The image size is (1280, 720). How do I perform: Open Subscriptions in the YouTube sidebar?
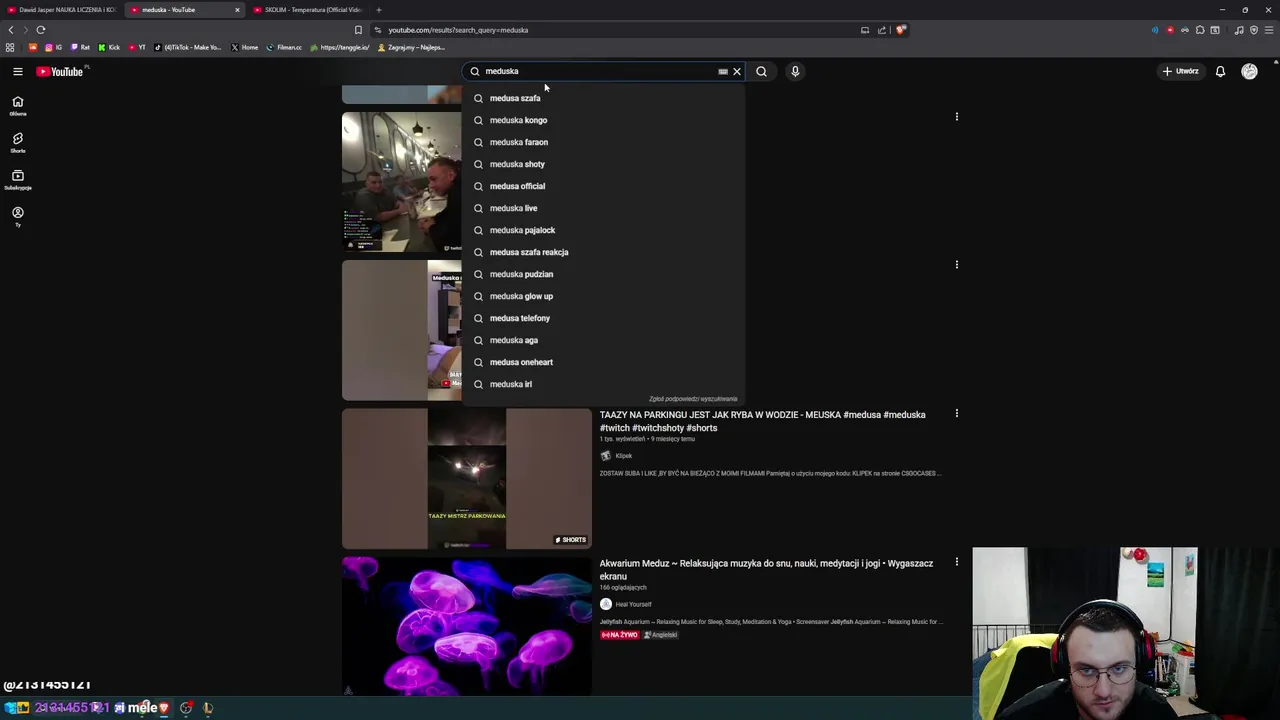pyautogui.click(x=17, y=180)
